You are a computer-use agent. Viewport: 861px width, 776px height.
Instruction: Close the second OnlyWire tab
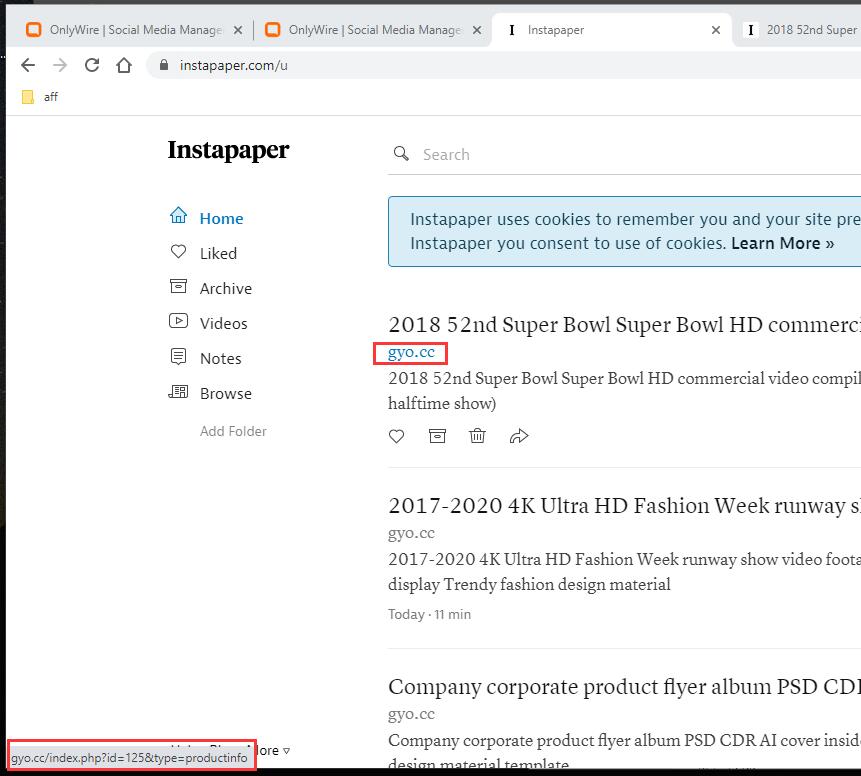click(477, 30)
